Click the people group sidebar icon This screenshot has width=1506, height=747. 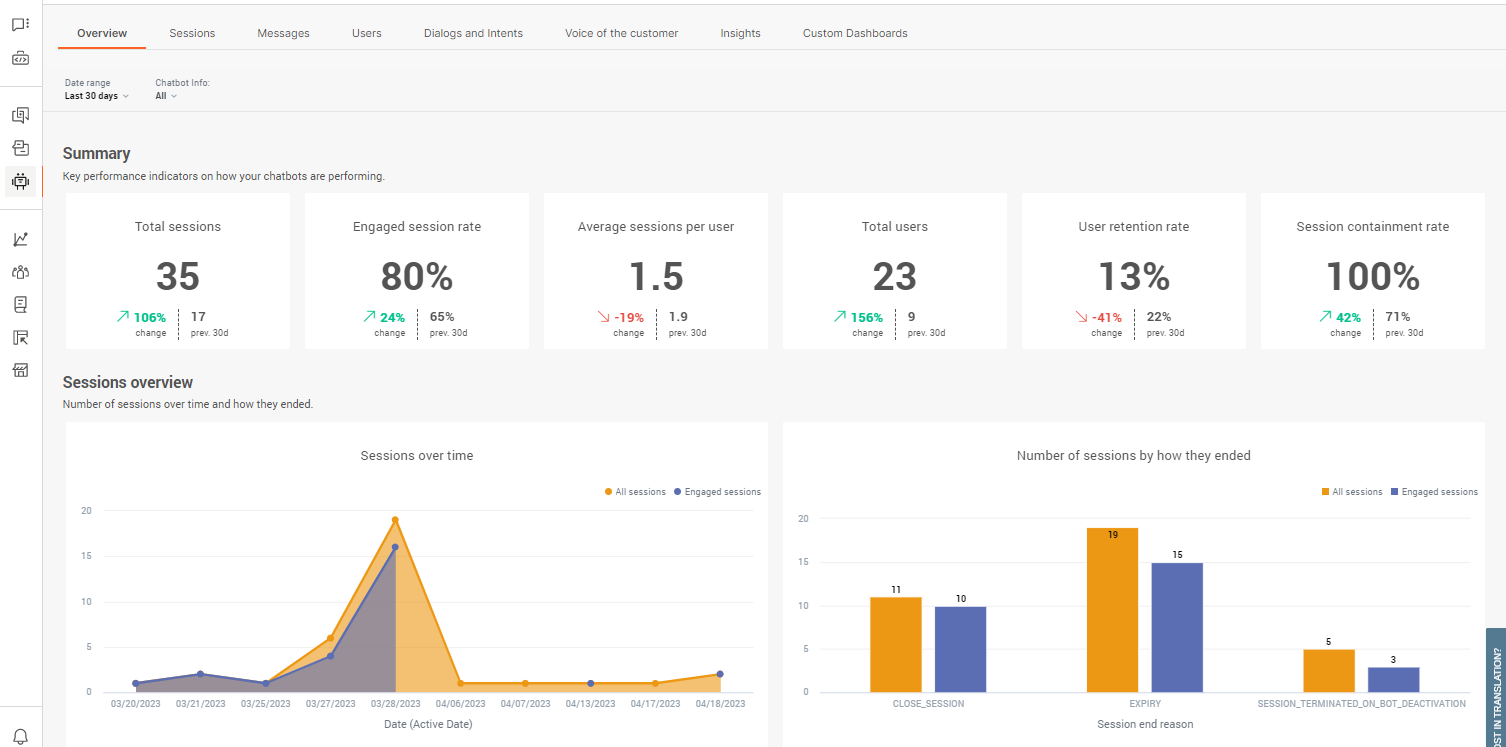(x=20, y=272)
